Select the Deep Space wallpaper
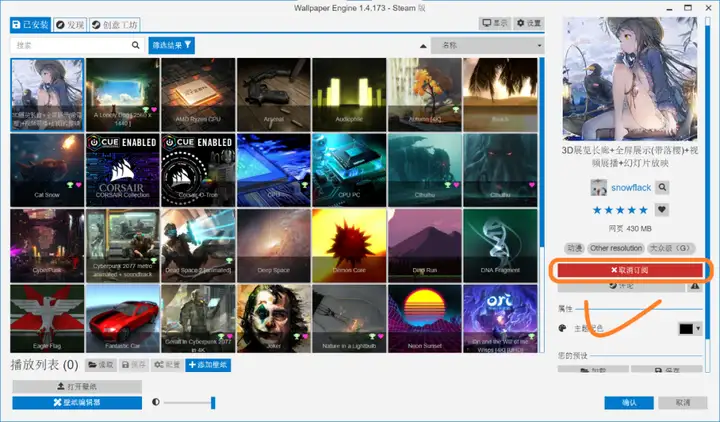 pyautogui.click(x=274, y=245)
